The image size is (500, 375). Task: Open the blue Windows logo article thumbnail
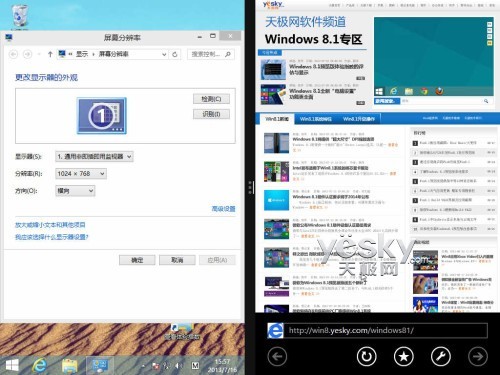coord(276,200)
